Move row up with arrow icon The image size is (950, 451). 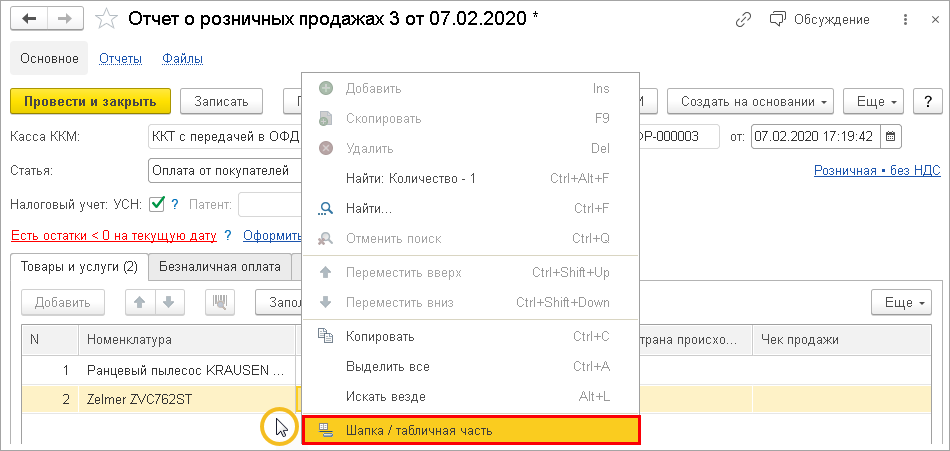coord(139,302)
